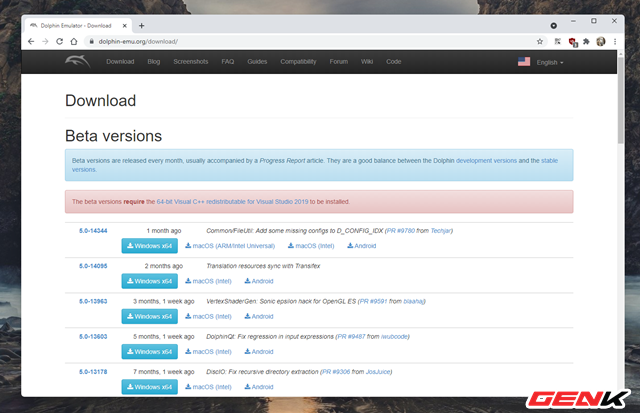The width and height of the screenshot is (640, 413).
Task: Open Wiki in site navbar
Action: tap(367, 62)
